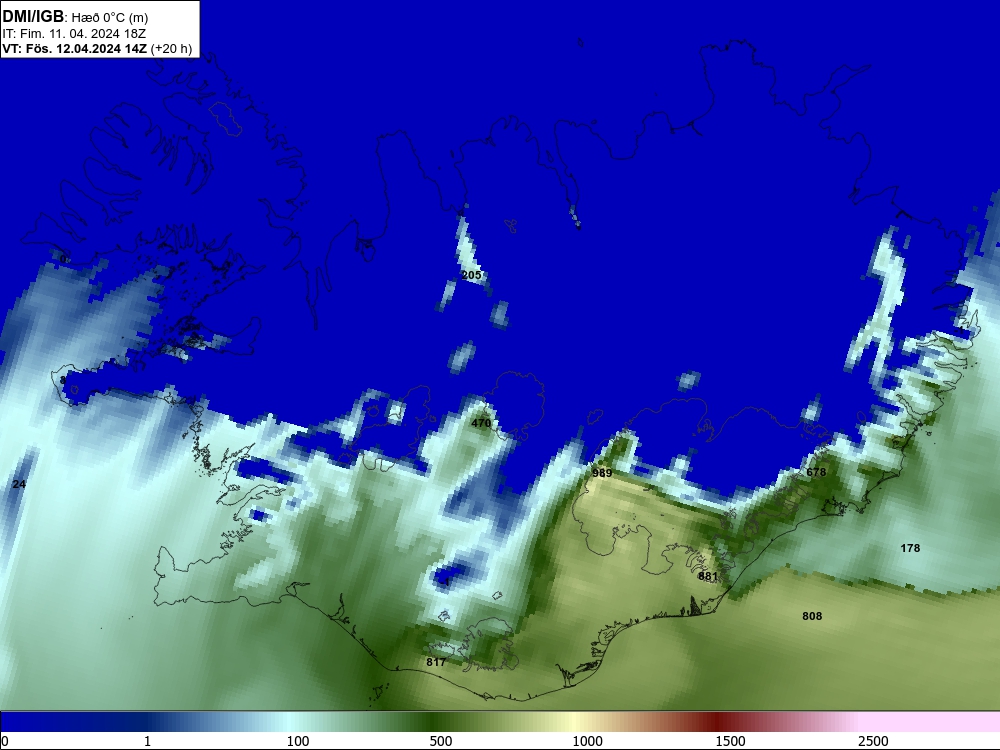Screen dimensions: 1000x750
Task: Click the valid time 'VT: Fös. 12.04.2024 14Z'
Action: pos(75,49)
